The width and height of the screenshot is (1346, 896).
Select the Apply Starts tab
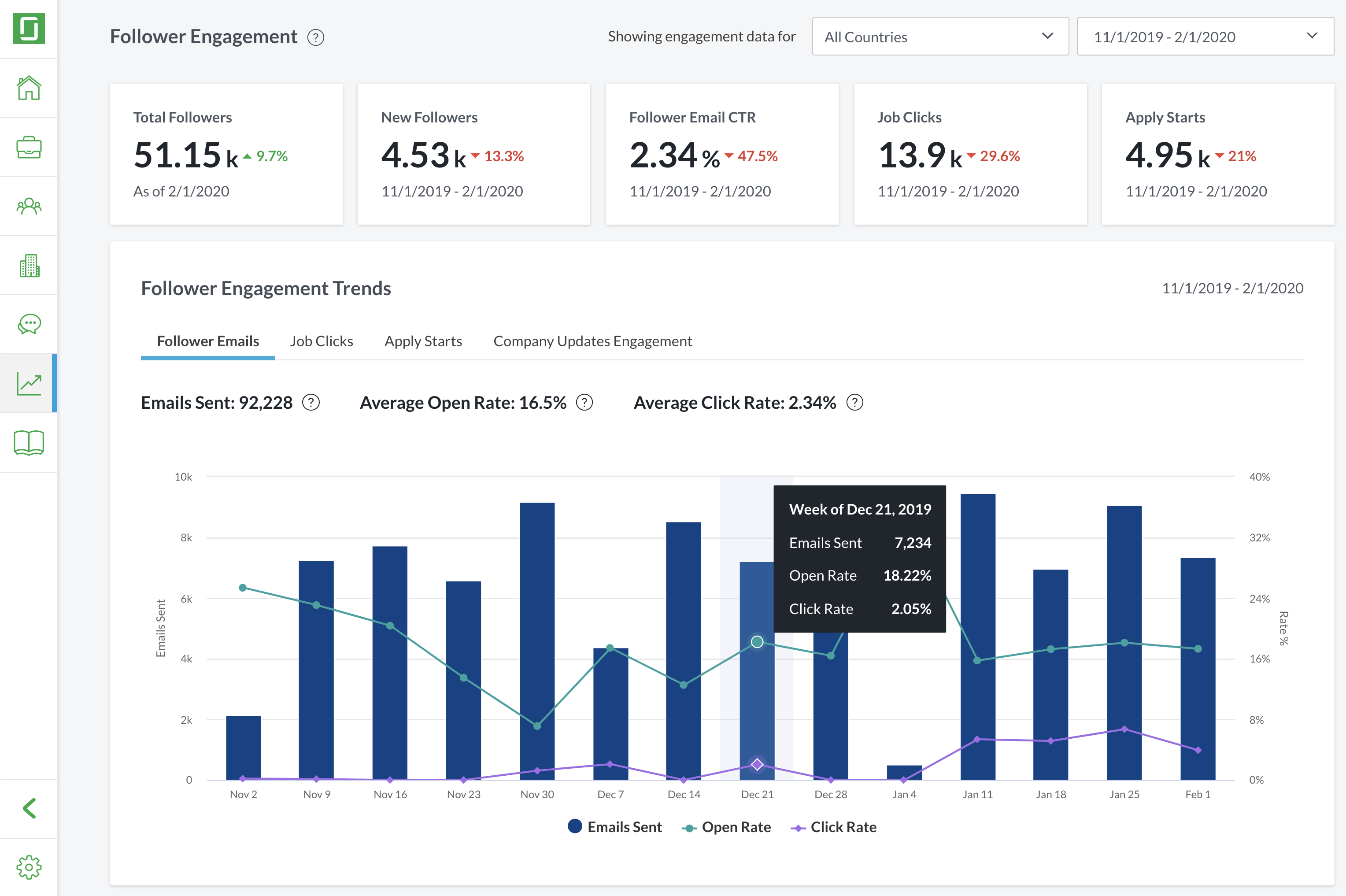pyautogui.click(x=423, y=341)
